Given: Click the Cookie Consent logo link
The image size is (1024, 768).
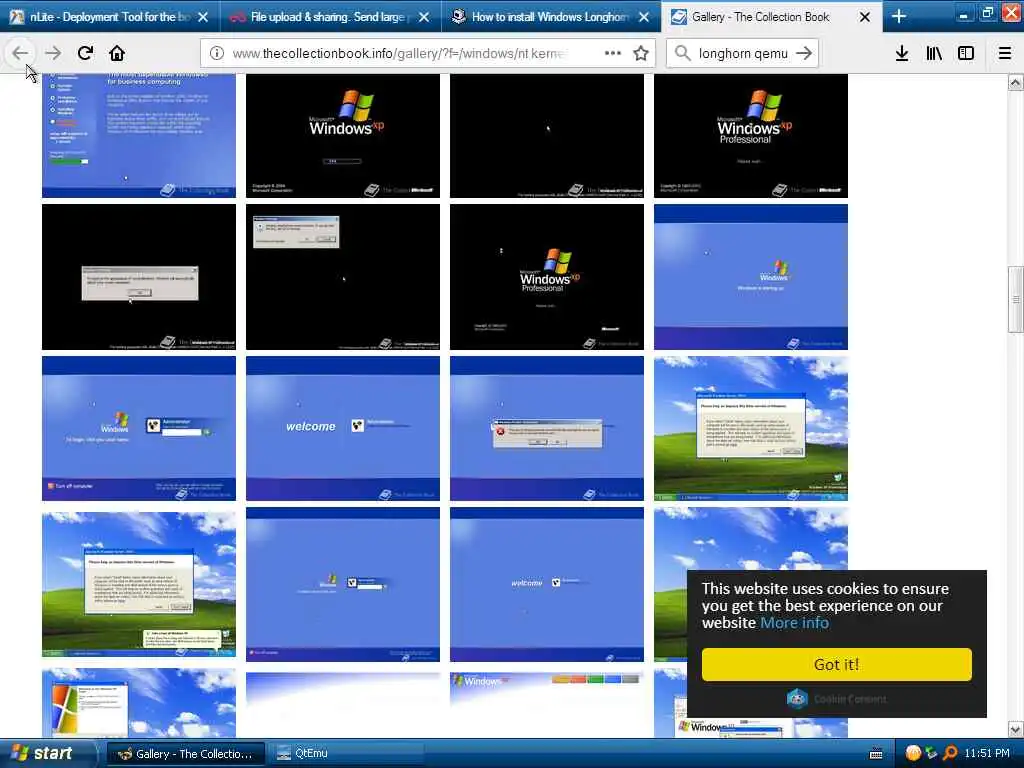Looking at the screenshot, I should pos(837,699).
